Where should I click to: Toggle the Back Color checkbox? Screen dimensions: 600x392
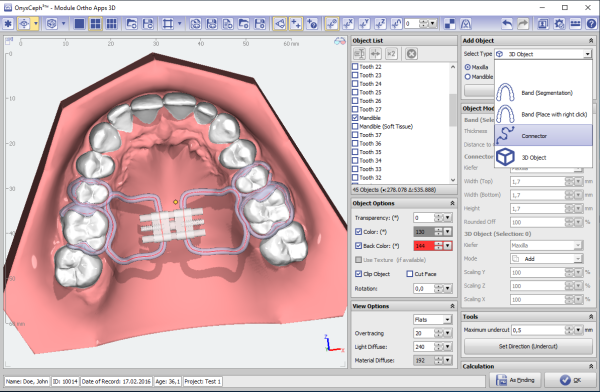click(358, 246)
